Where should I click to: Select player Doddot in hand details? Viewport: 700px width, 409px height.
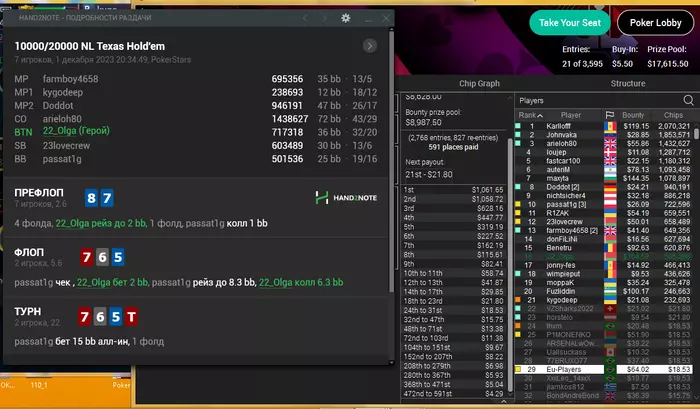[x=58, y=106]
